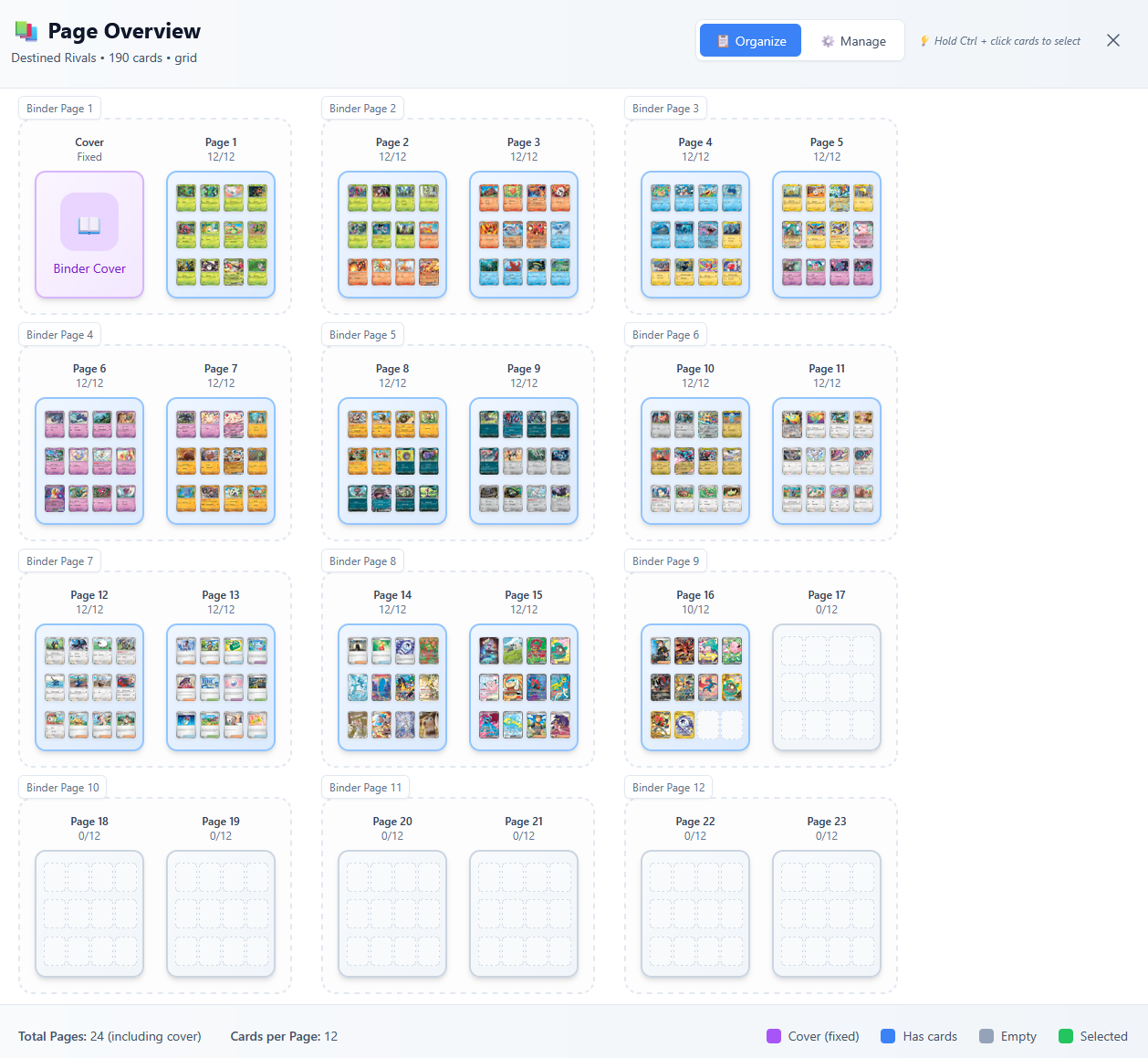Switch to Manage mode
Viewport: 1148px width, 1058px height.
click(854, 40)
